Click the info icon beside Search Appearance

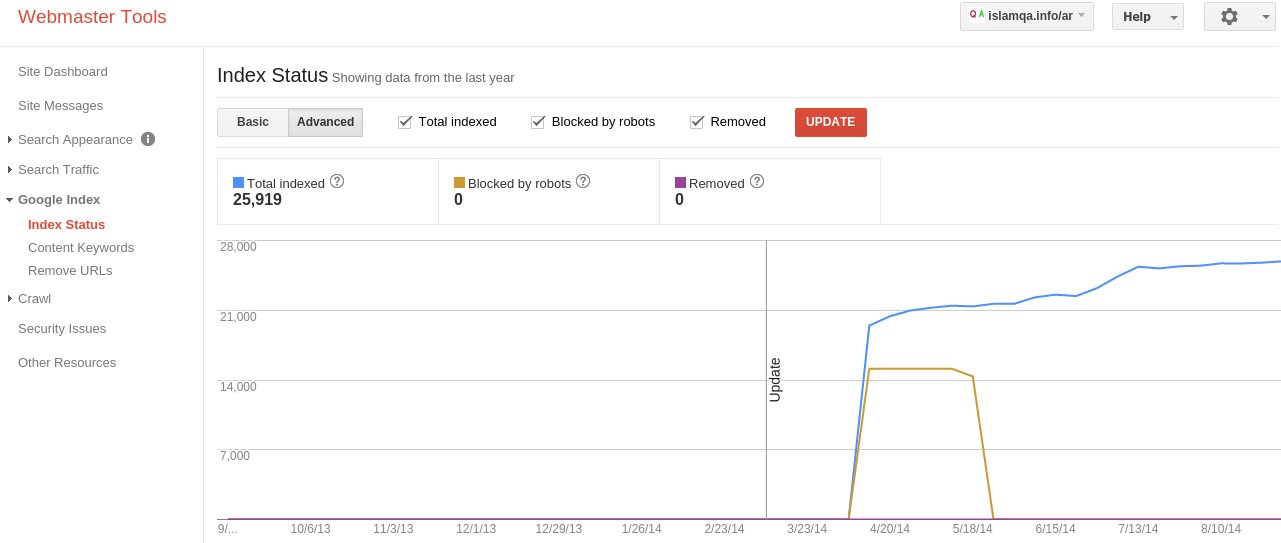148,139
